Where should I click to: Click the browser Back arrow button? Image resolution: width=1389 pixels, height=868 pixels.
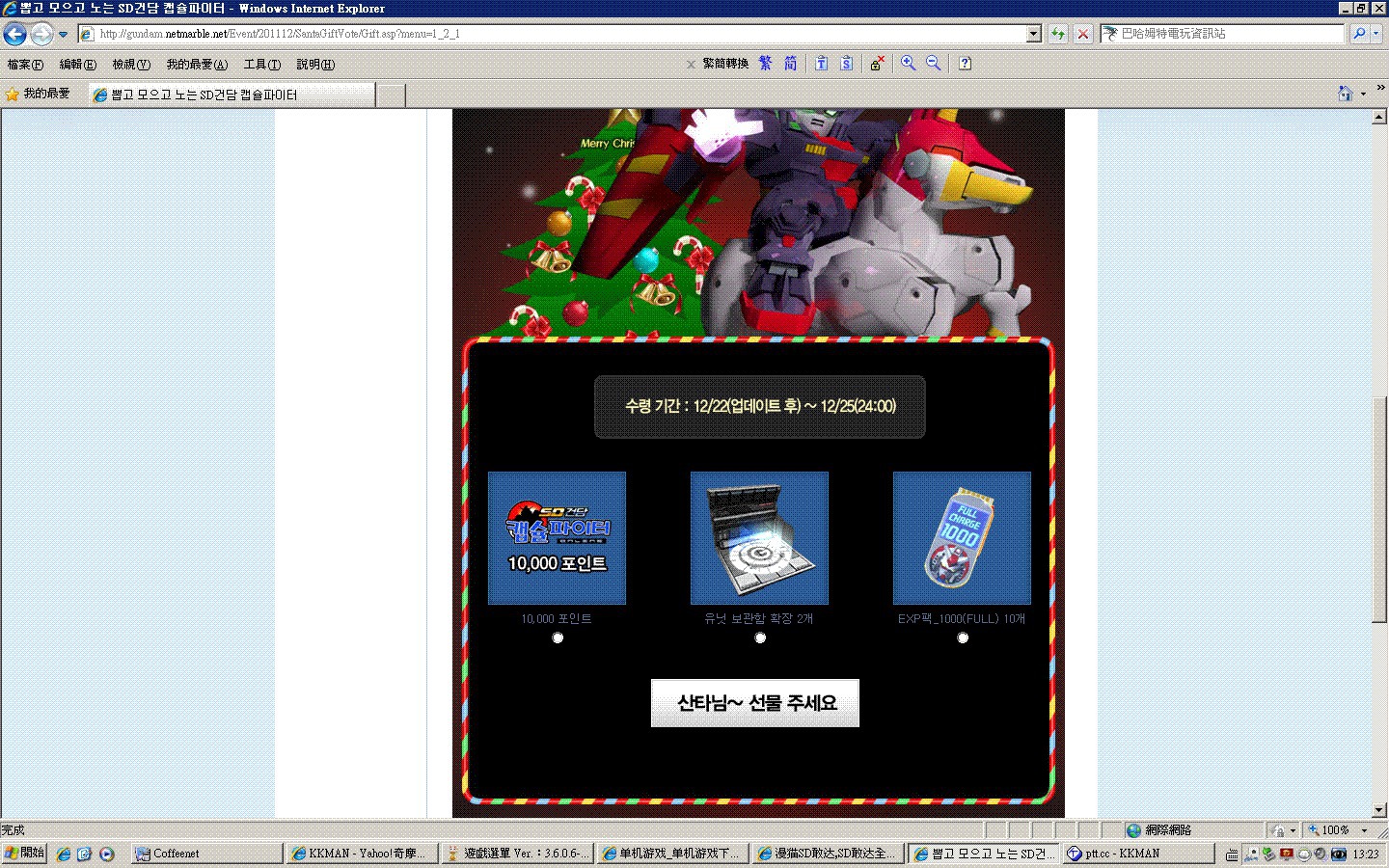[14, 35]
